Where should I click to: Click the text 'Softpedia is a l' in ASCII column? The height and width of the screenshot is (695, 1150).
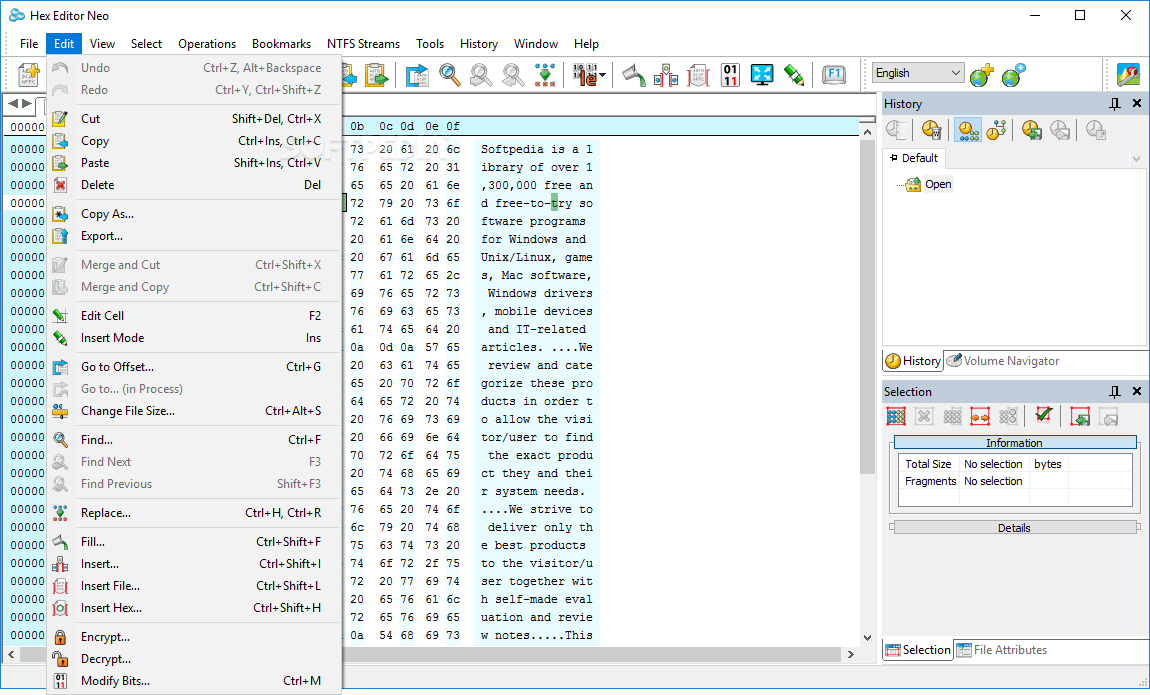[x=536, y=150]
